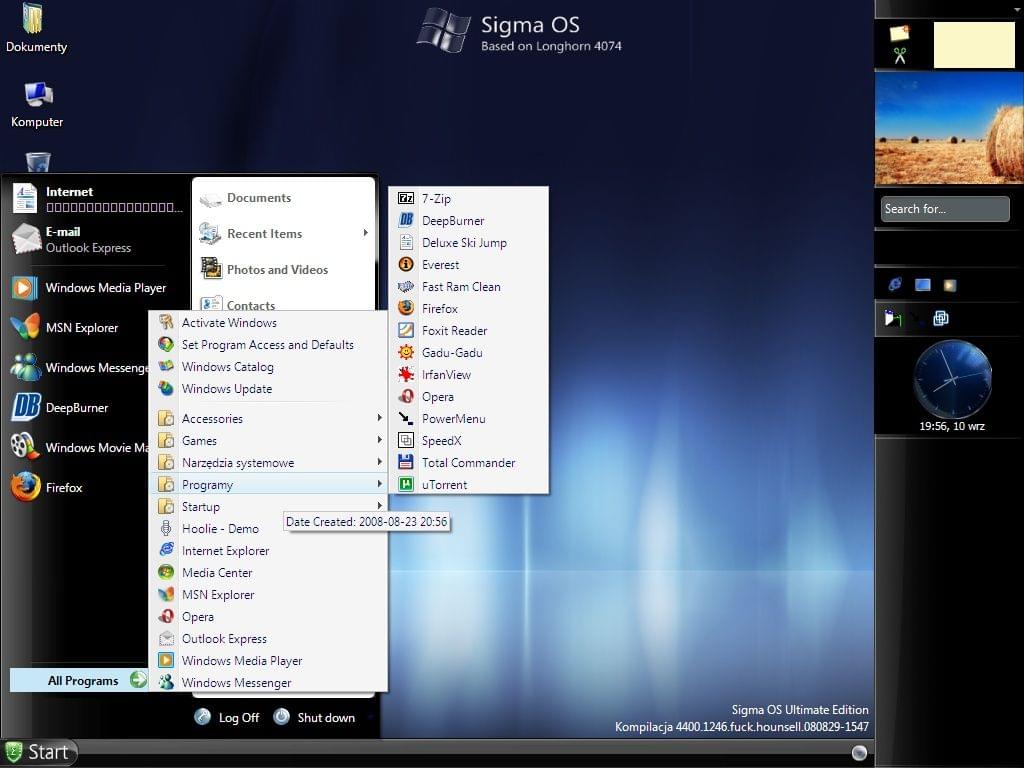Launch DeepBurner icon in Programy submenu
The height and width of the screenshot is (768, 1024).
(x=406, y=221)
